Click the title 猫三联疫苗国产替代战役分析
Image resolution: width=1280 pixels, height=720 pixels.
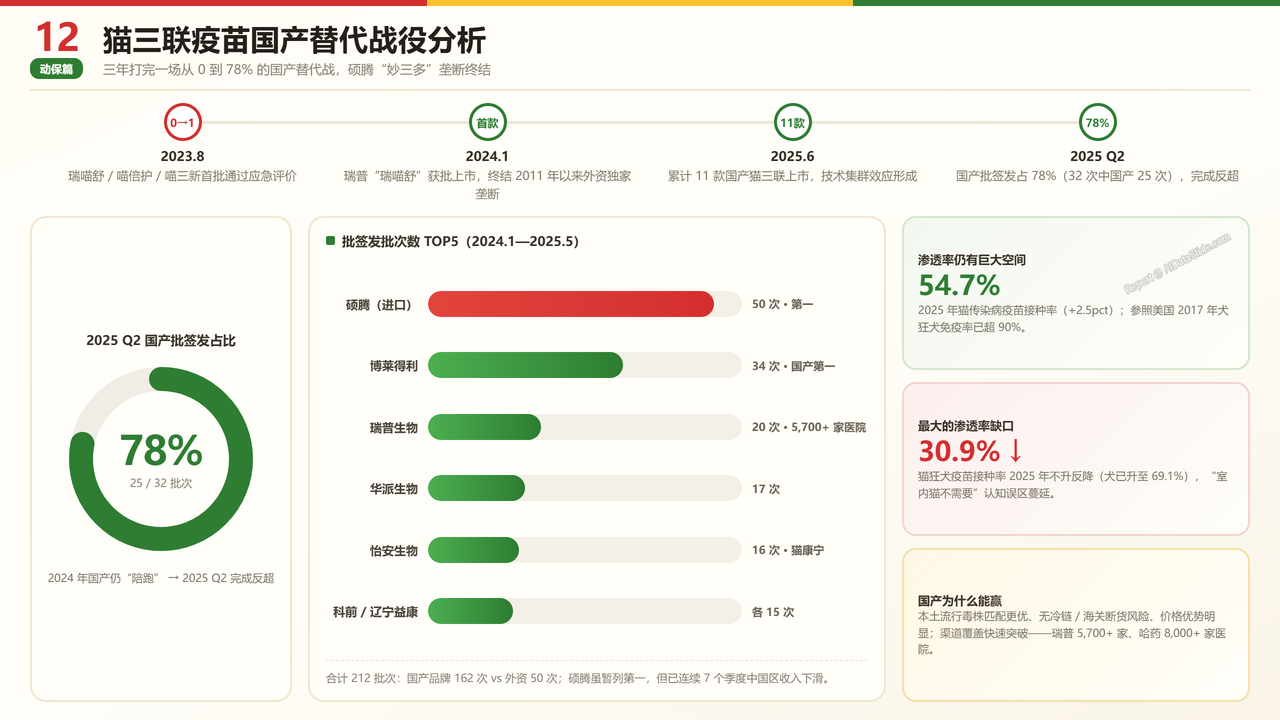294,40
